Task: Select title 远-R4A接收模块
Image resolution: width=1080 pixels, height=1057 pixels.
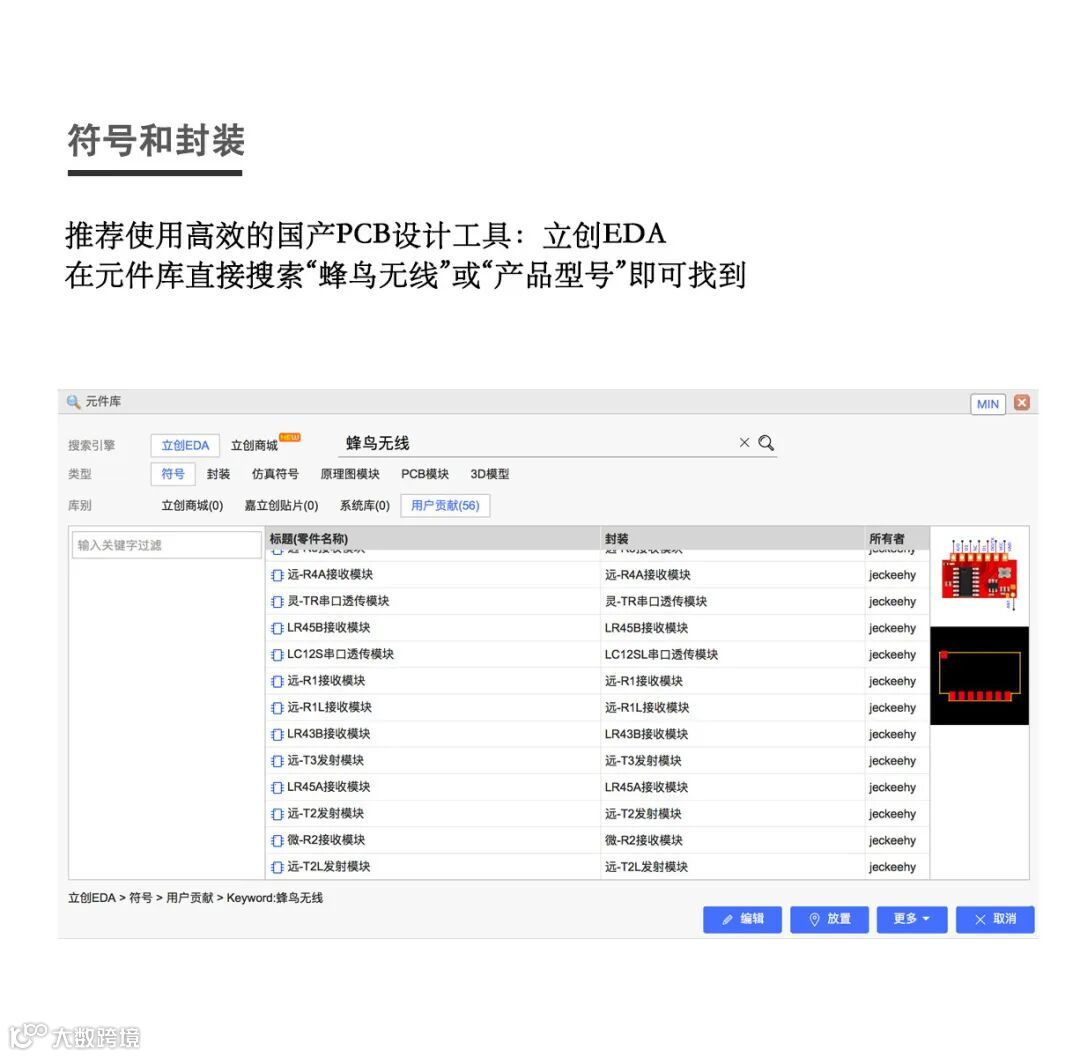Action: tap(330, 574)
